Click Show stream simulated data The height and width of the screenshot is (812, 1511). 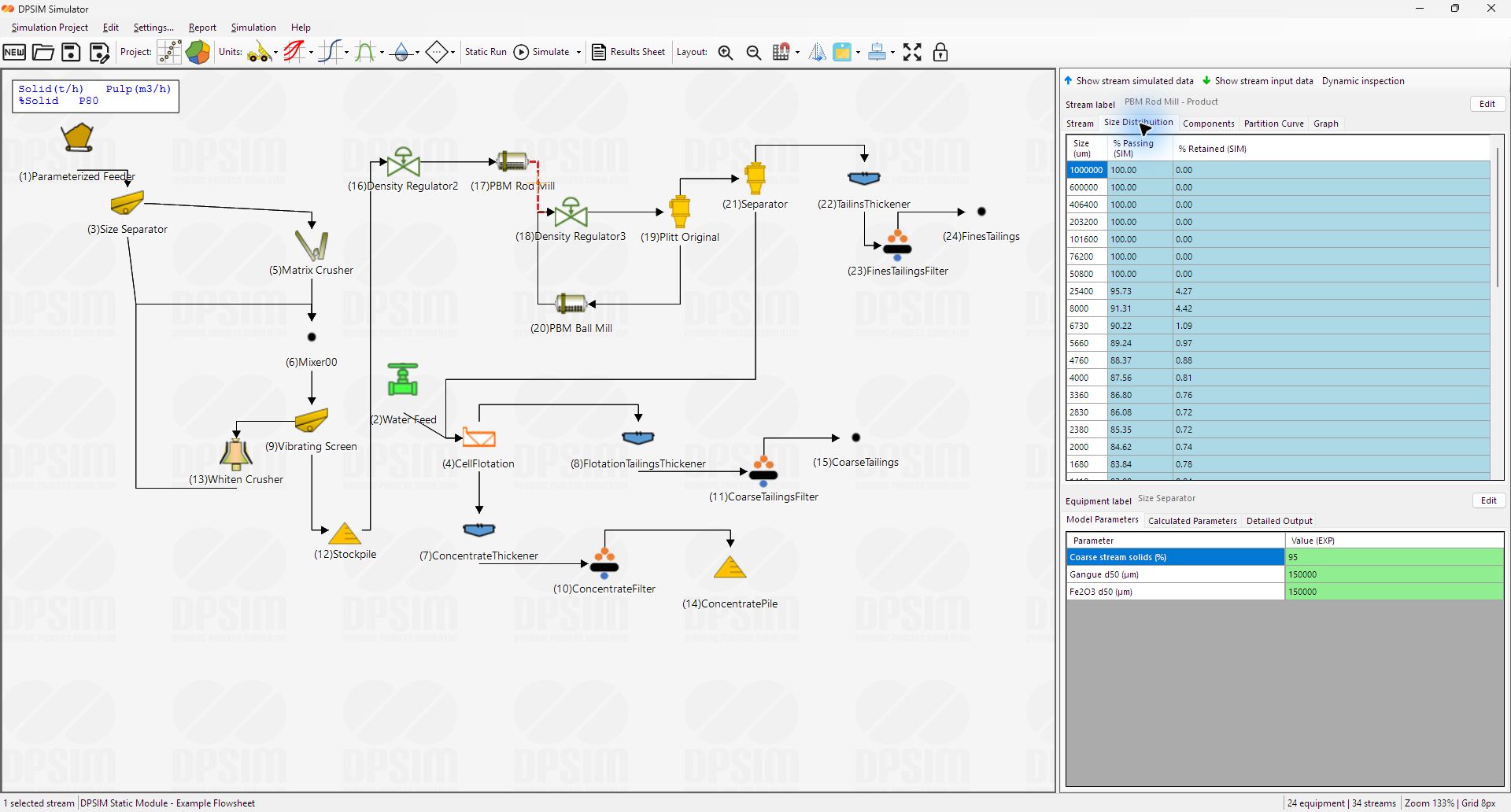point(1129,81)
